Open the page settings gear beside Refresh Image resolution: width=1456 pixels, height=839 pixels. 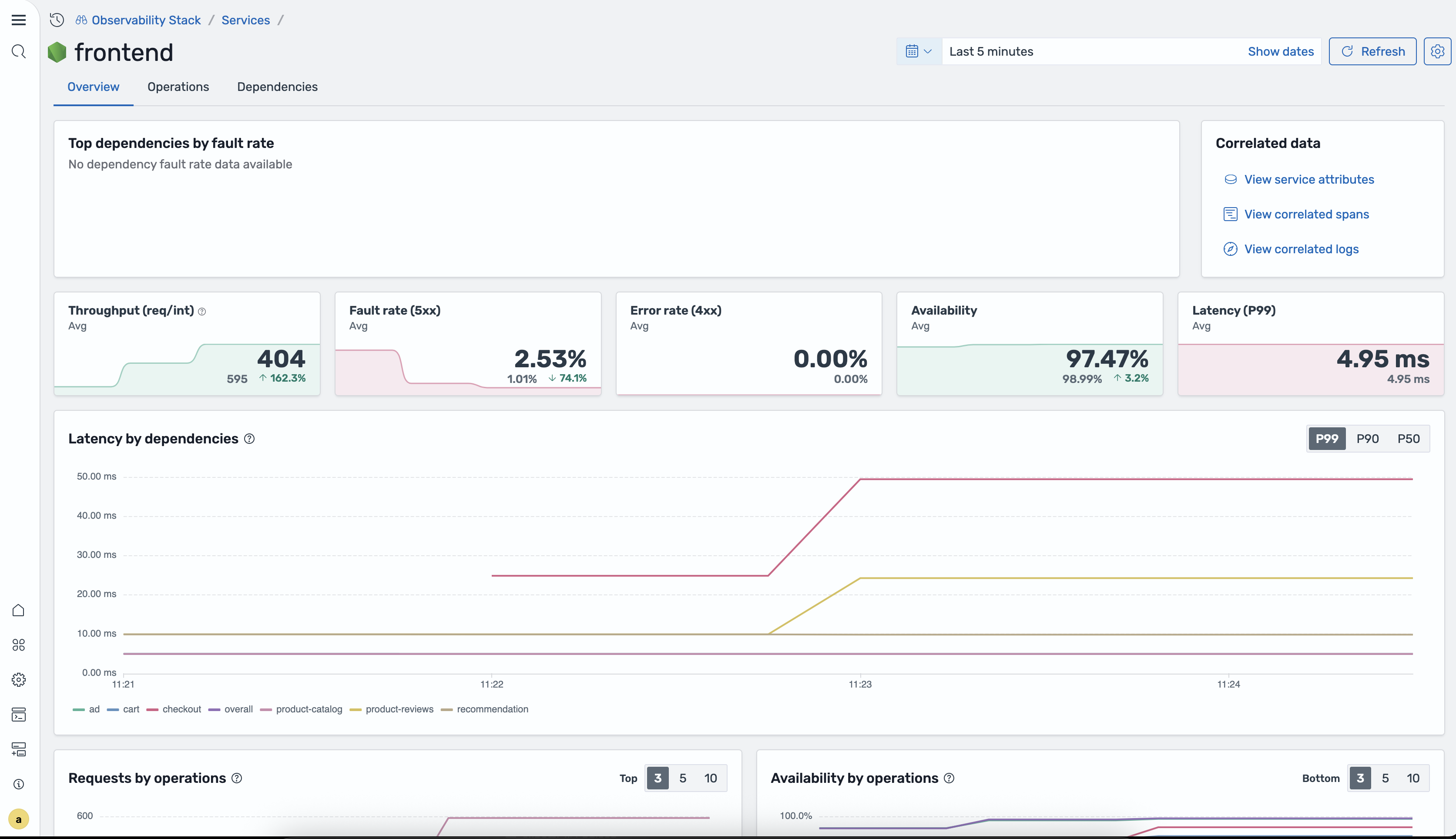point(1438,51)
